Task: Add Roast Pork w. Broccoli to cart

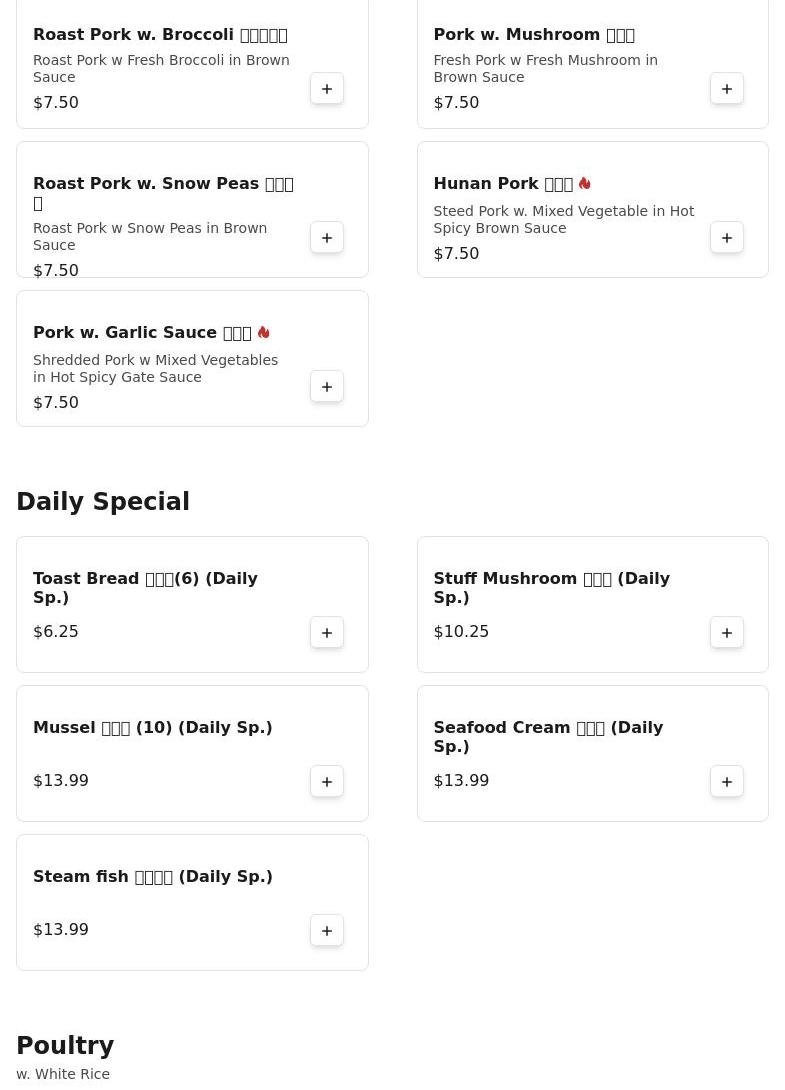Action: click(x=327, y=89)
